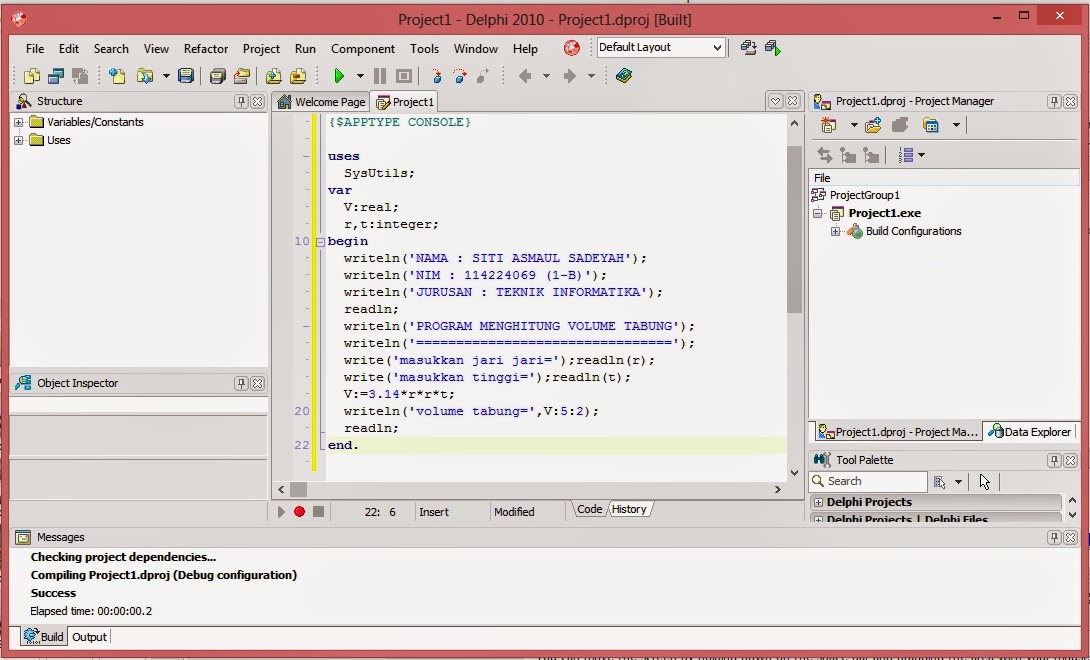This screenshot has width=1090, height=660.
Task: Toggle macro recording red dot button
Action: coord(300,512)
